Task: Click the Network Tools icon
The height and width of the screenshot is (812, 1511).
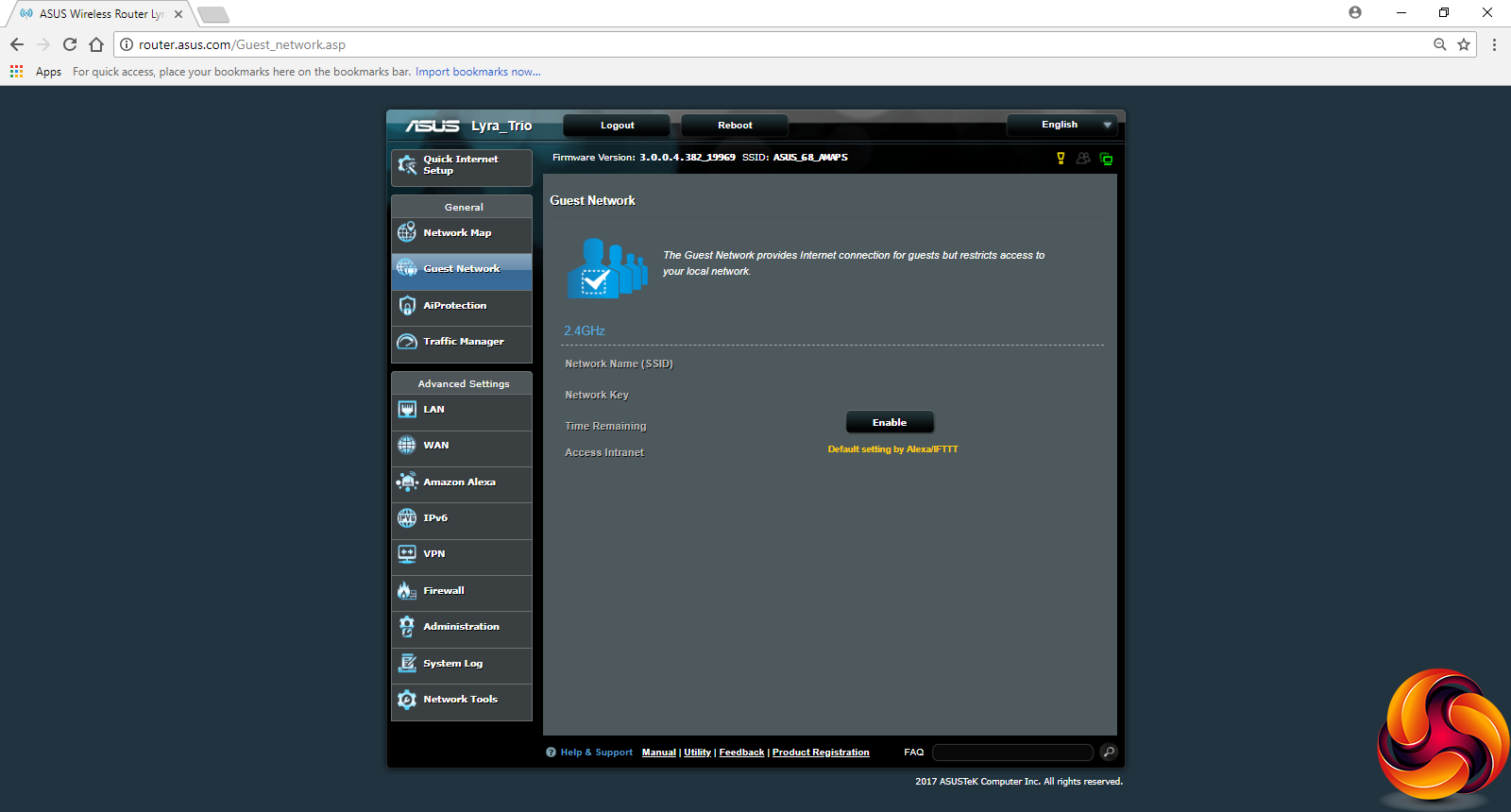Action: click(407, 699)
